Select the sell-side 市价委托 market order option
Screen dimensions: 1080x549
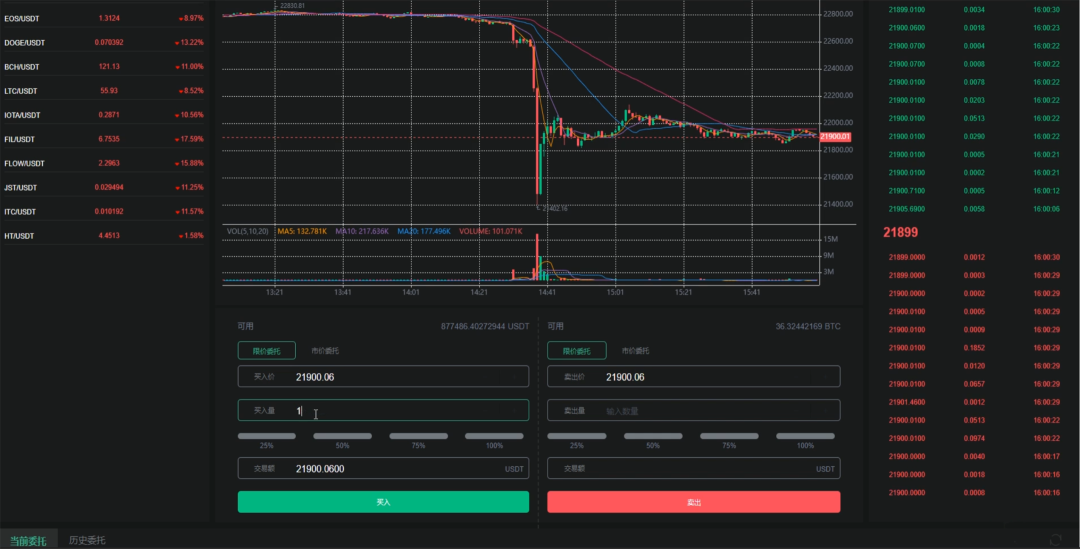coord(635,351)
